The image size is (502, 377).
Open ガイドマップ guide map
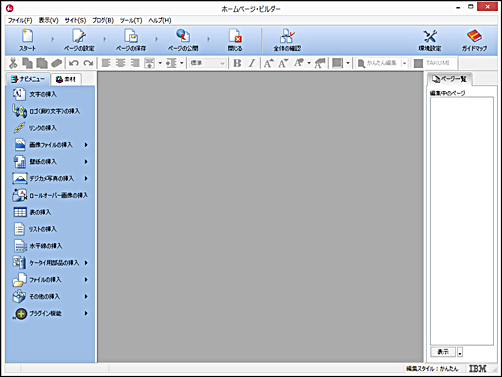(474, 40)
